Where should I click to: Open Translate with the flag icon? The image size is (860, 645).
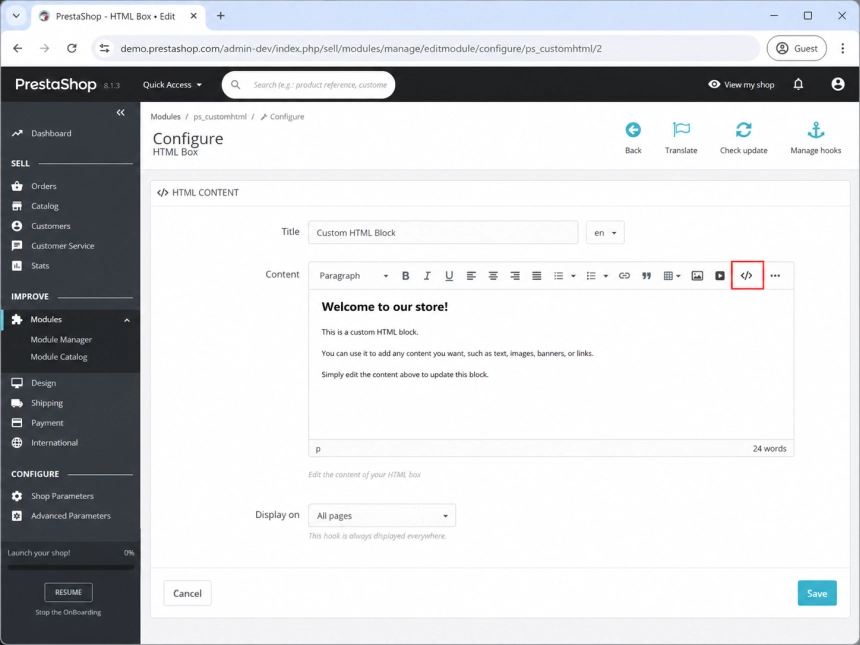681,130
